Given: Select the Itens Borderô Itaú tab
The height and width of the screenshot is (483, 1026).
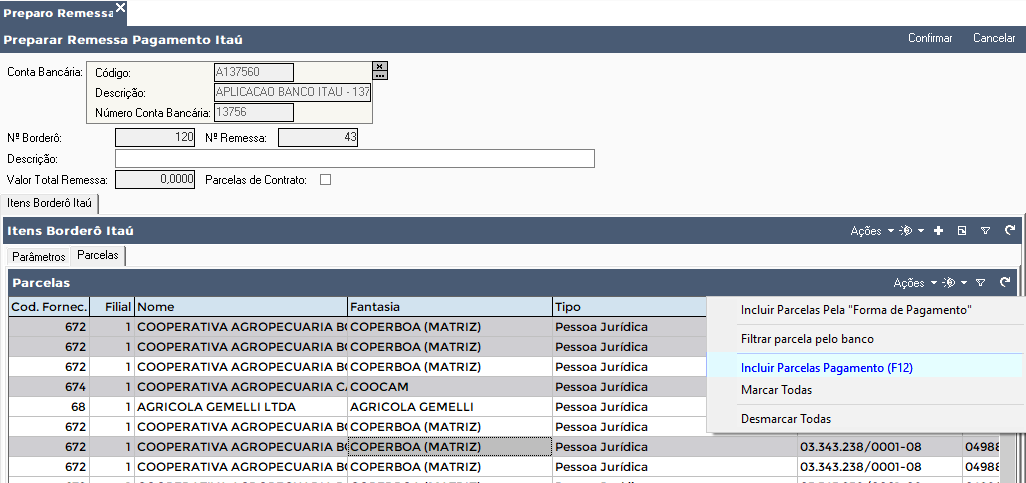Looking at the screenshot, I should 49,204.
